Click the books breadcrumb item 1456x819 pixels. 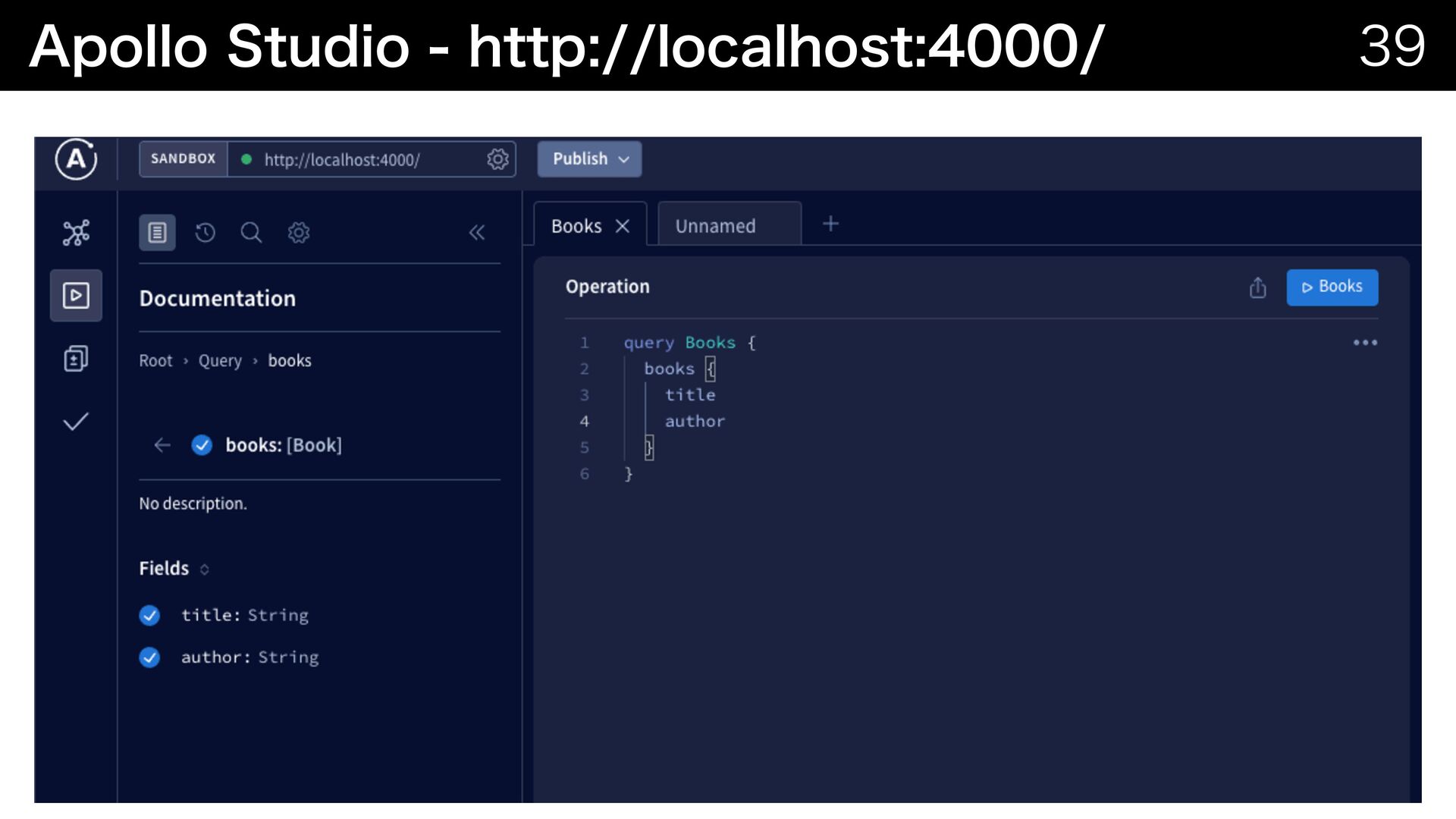290,361
